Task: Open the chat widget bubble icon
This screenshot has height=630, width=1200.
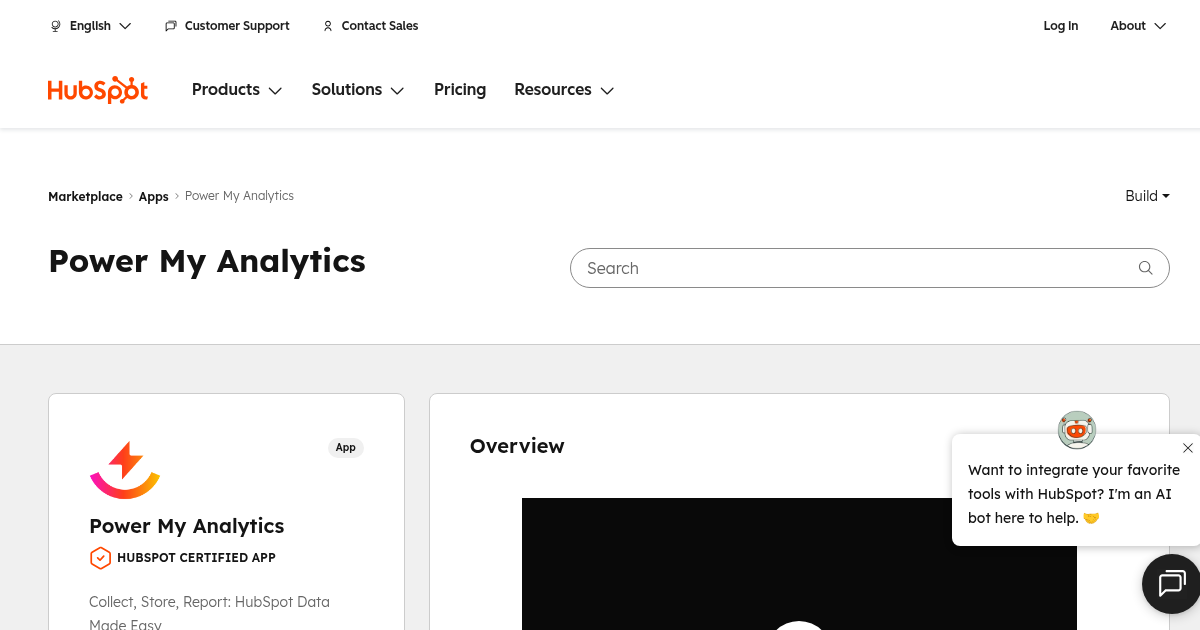Action: 1172,583
